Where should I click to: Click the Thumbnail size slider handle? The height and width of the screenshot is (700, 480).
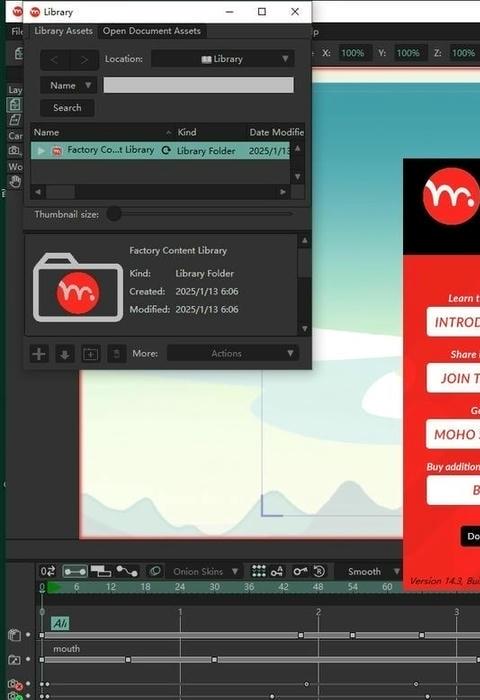(x=114, y=213)
